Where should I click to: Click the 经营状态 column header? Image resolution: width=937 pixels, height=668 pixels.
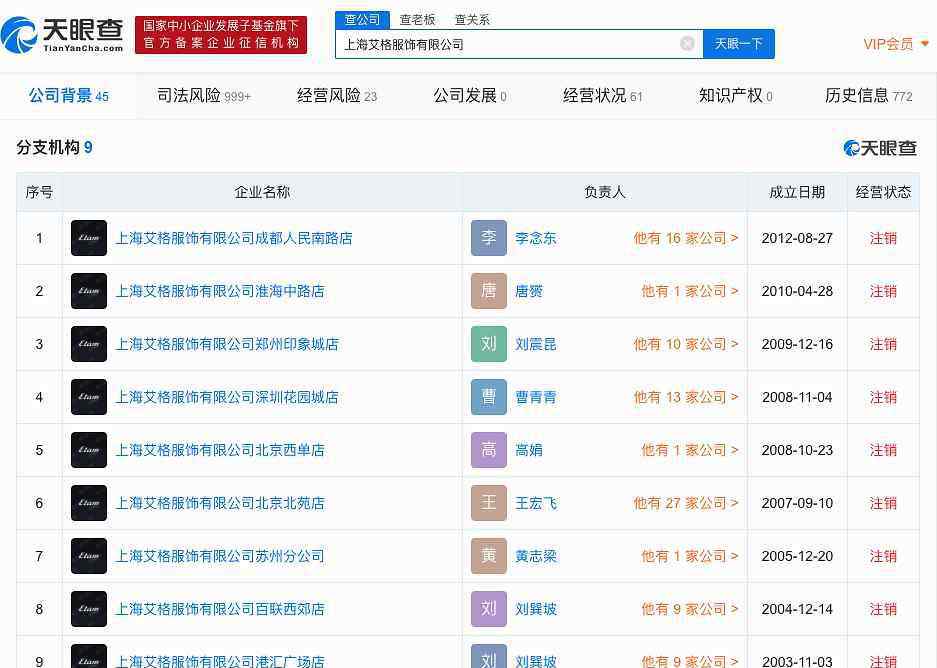883,192
